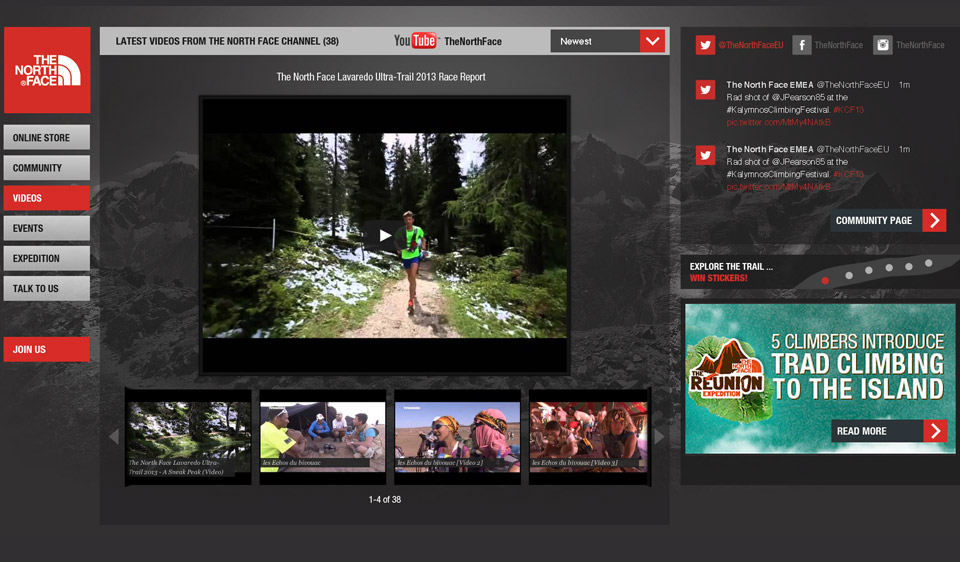This screenshot has height=562, width=960.
Task: Show previous video thumbnails with left arrow
Action: [x=114, y=436]
